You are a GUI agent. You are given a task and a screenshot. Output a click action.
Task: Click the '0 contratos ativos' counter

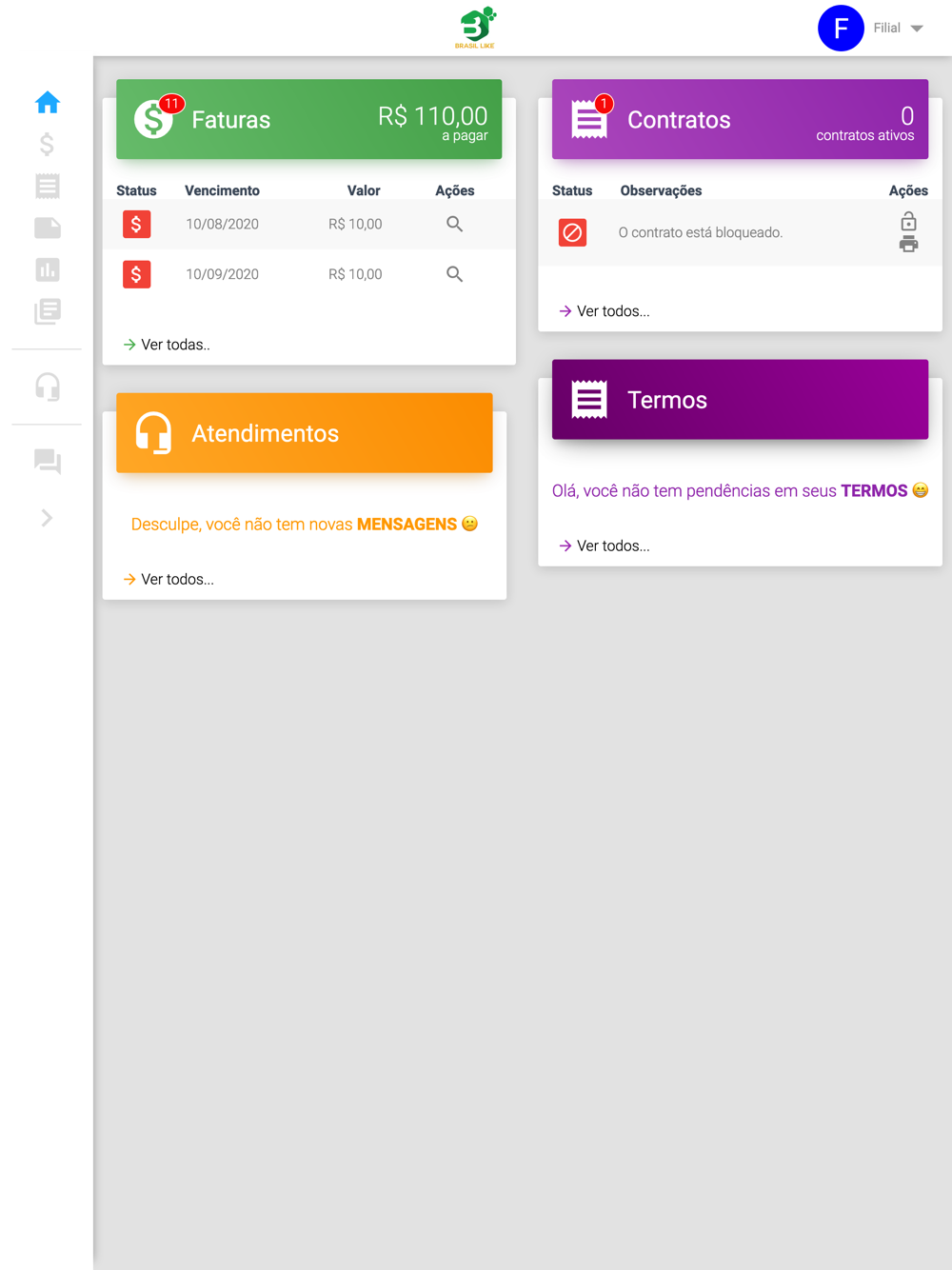(x=865, y=124)
